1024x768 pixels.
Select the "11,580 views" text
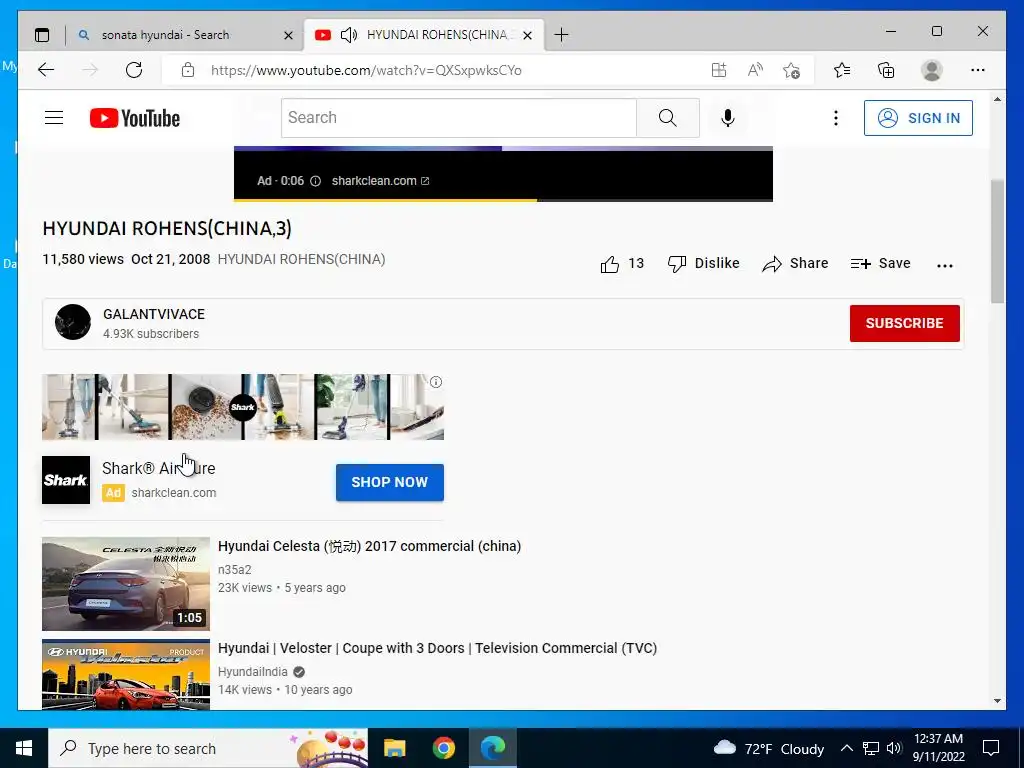coord(83,259)
